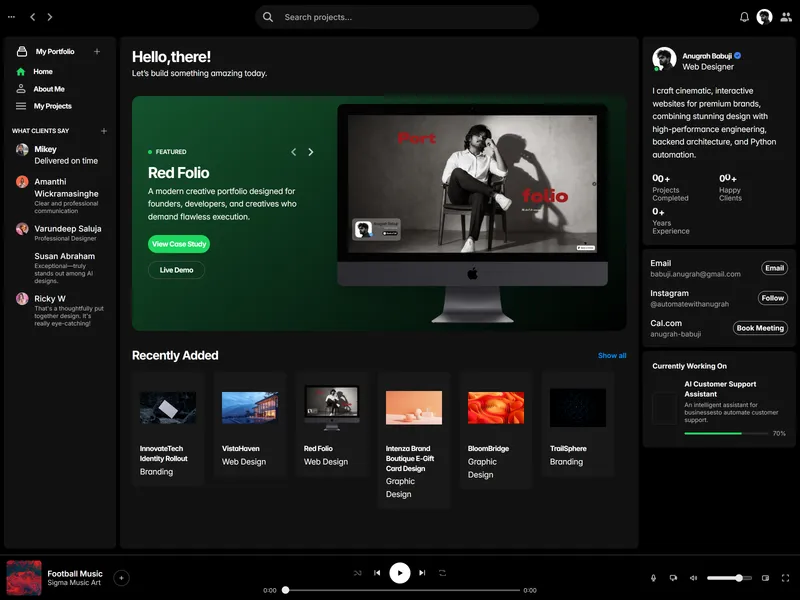The height and width of the screenshot is (600, 800).
Task: Click Sigma Music Art artist name
Action: pyautogui.click(x=74, y=583)
